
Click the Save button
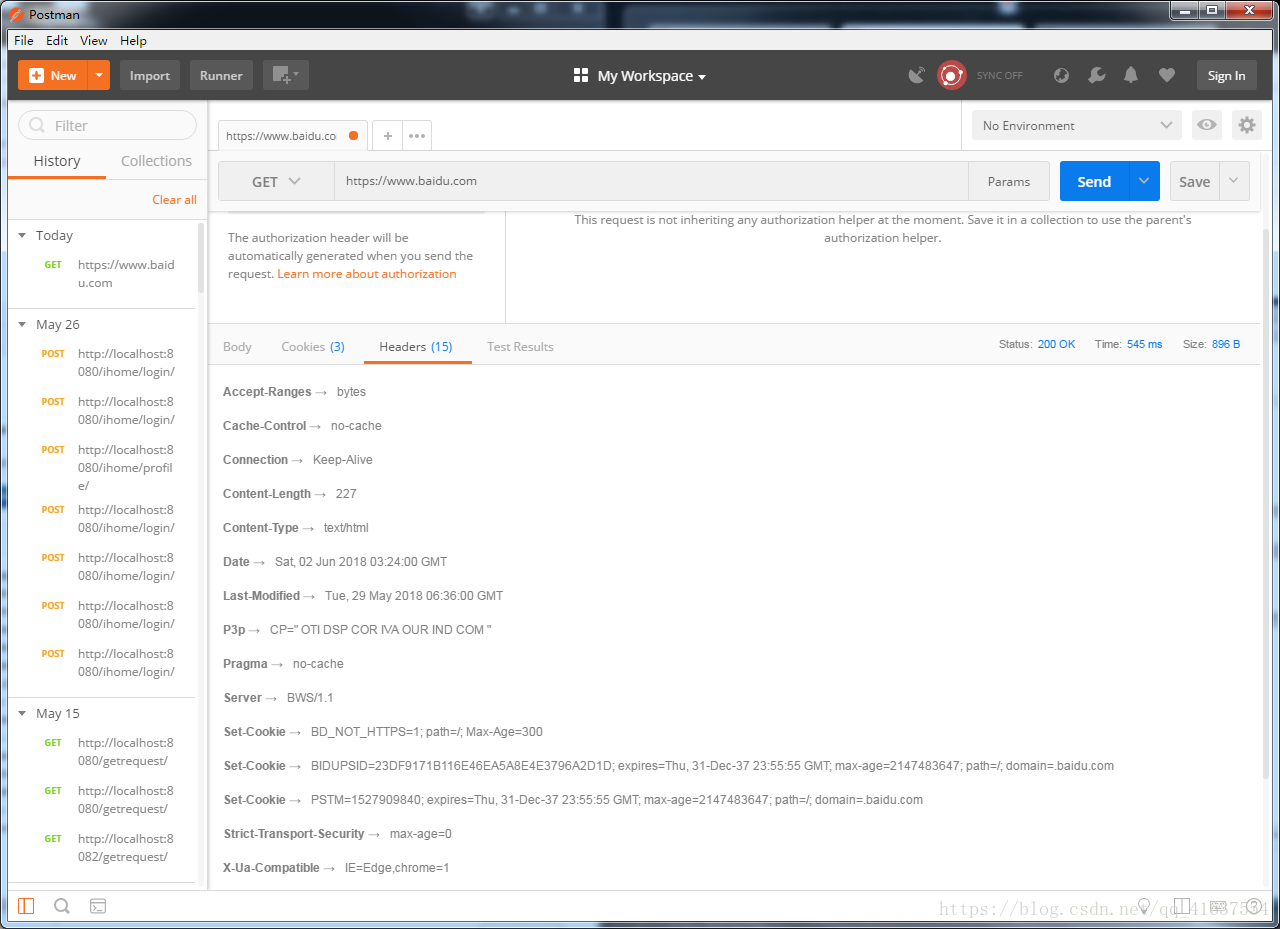[x=1194, y=181]
